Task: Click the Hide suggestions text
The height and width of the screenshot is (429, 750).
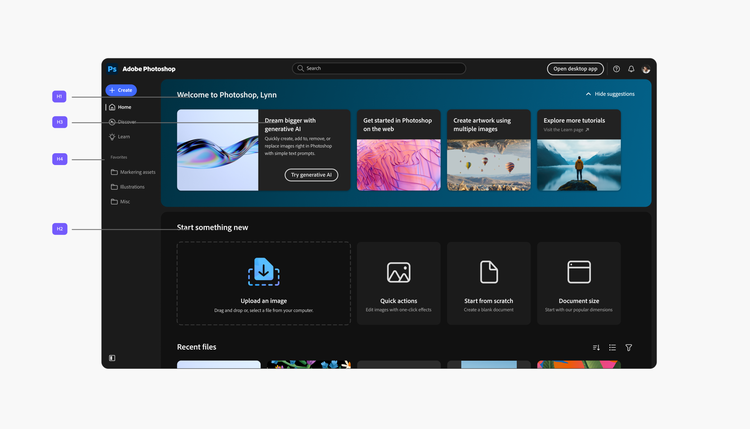Action: pyautogui.click(x=615, y=94)
